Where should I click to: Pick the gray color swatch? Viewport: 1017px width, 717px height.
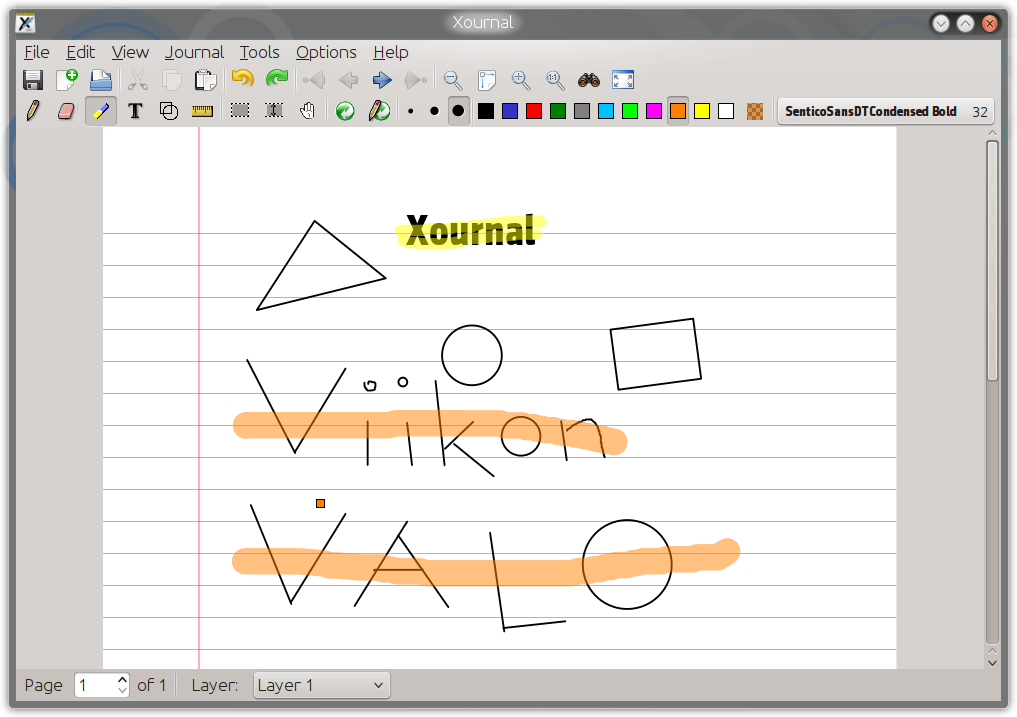tap(582, 112)
